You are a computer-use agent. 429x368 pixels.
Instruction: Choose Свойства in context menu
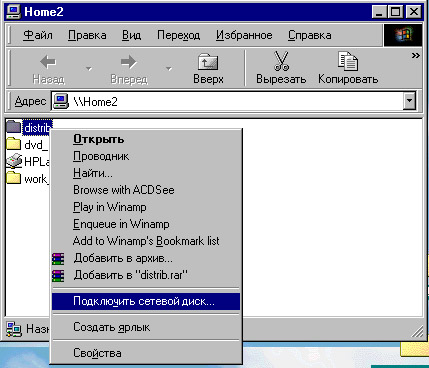[146, 353]
